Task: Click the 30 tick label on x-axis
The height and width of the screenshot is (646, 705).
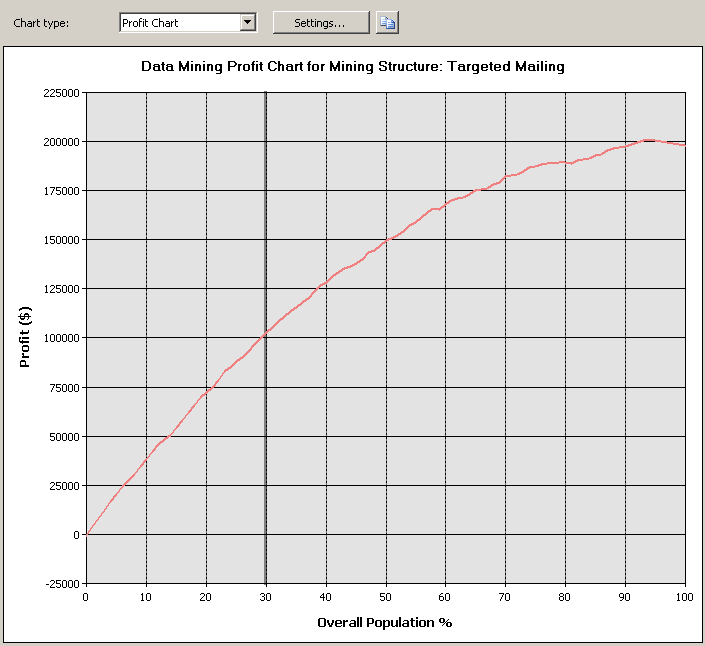Action: coord(266,598)
